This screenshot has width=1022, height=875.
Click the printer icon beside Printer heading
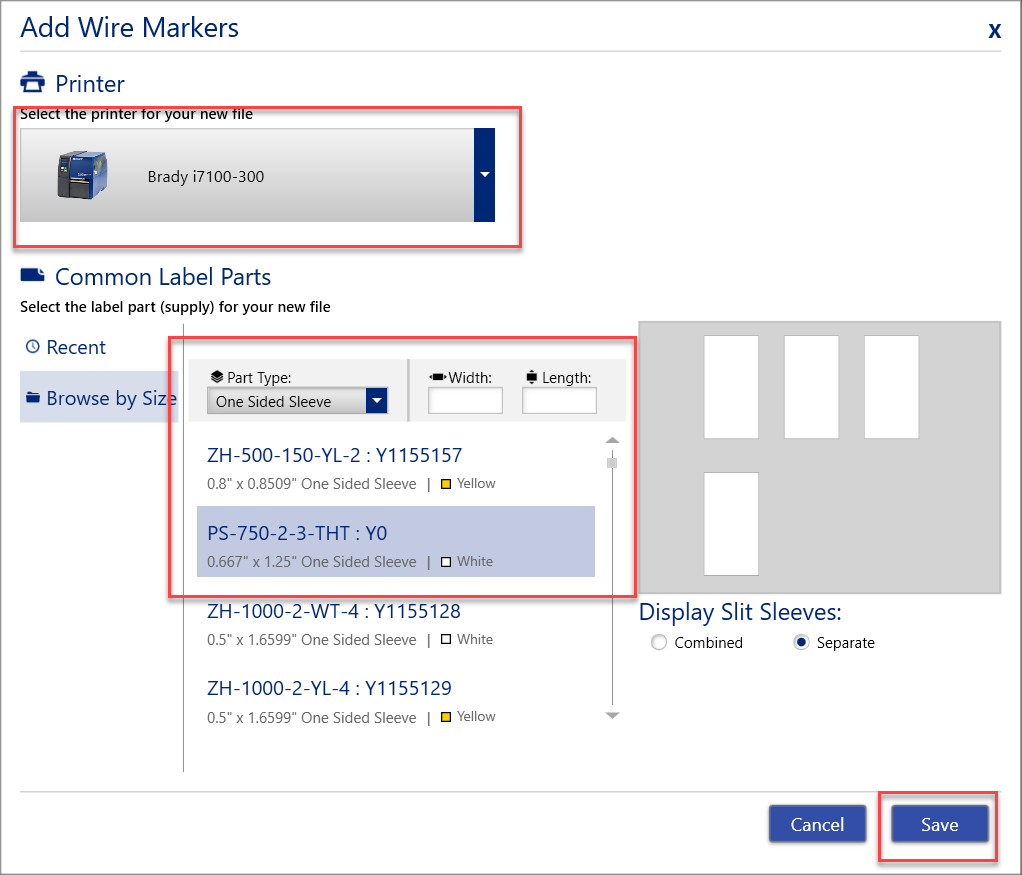pos(33,82)
